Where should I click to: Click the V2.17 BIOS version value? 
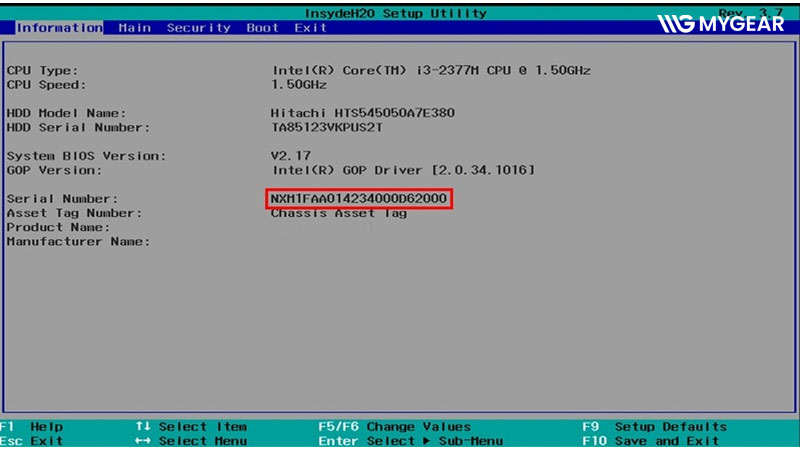291,156
